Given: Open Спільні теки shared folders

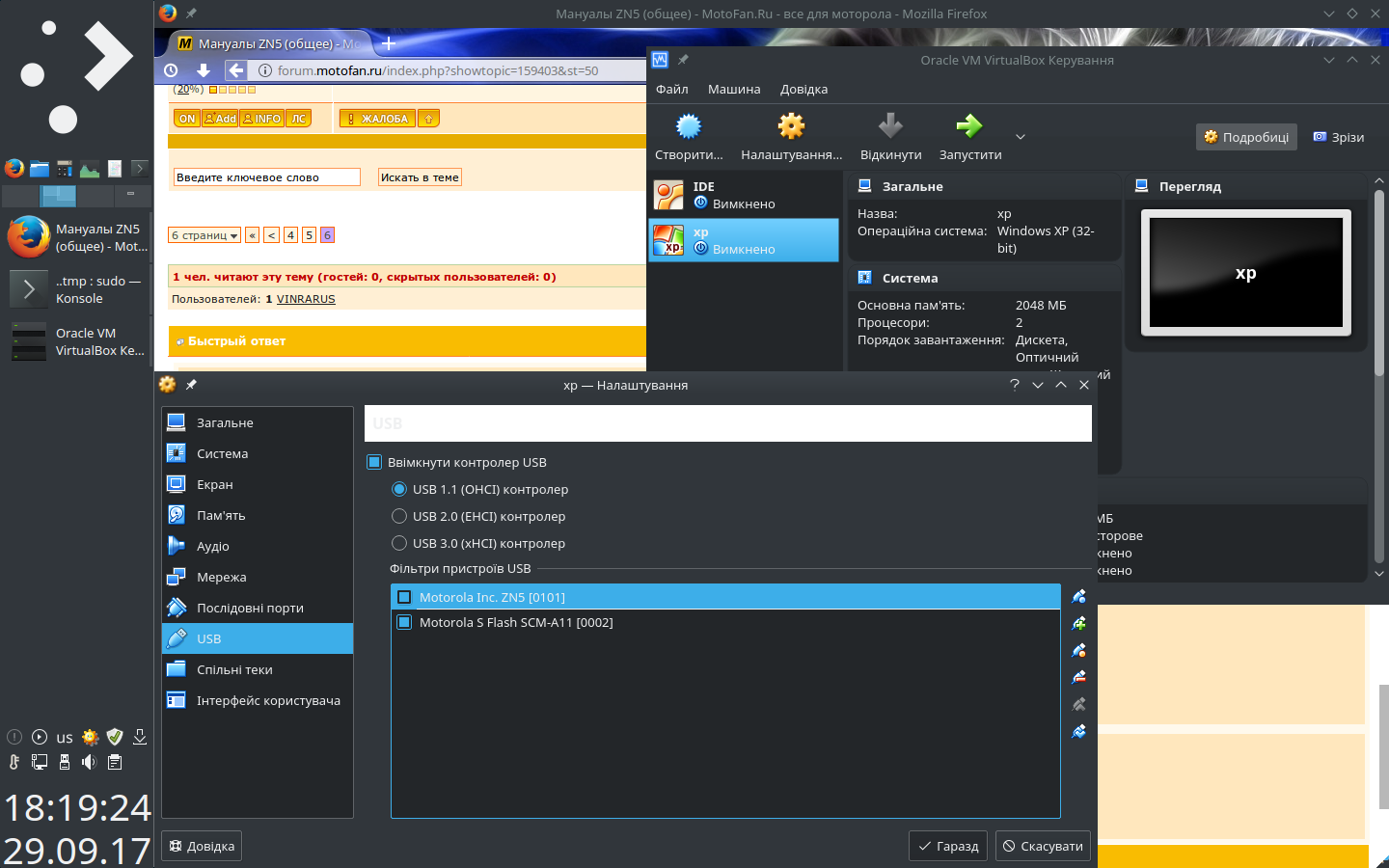Looking at the screenshot, I should (258, 669).
